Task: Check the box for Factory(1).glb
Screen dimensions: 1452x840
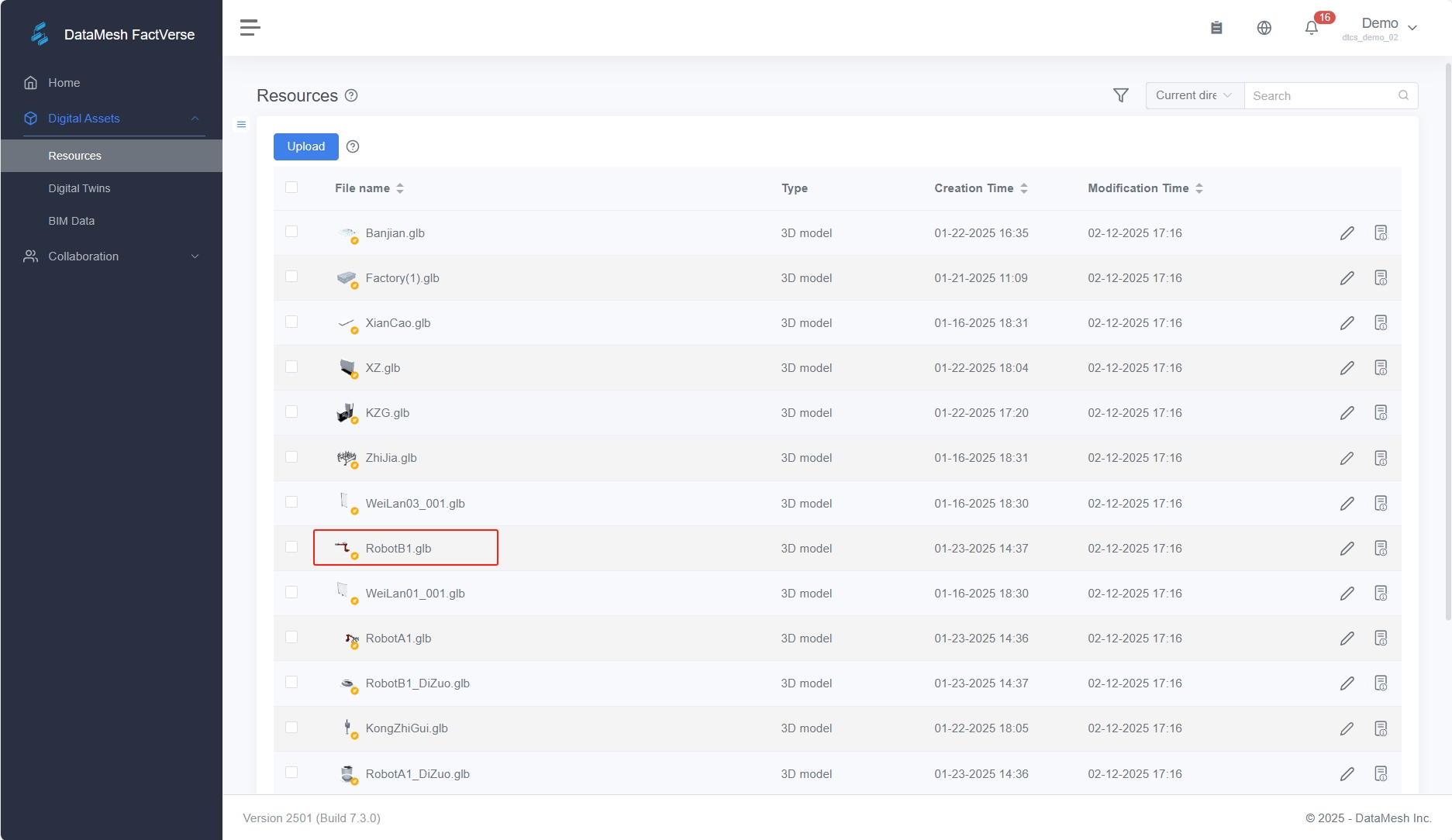Action: pyautogui.click(x=291, y=277)
